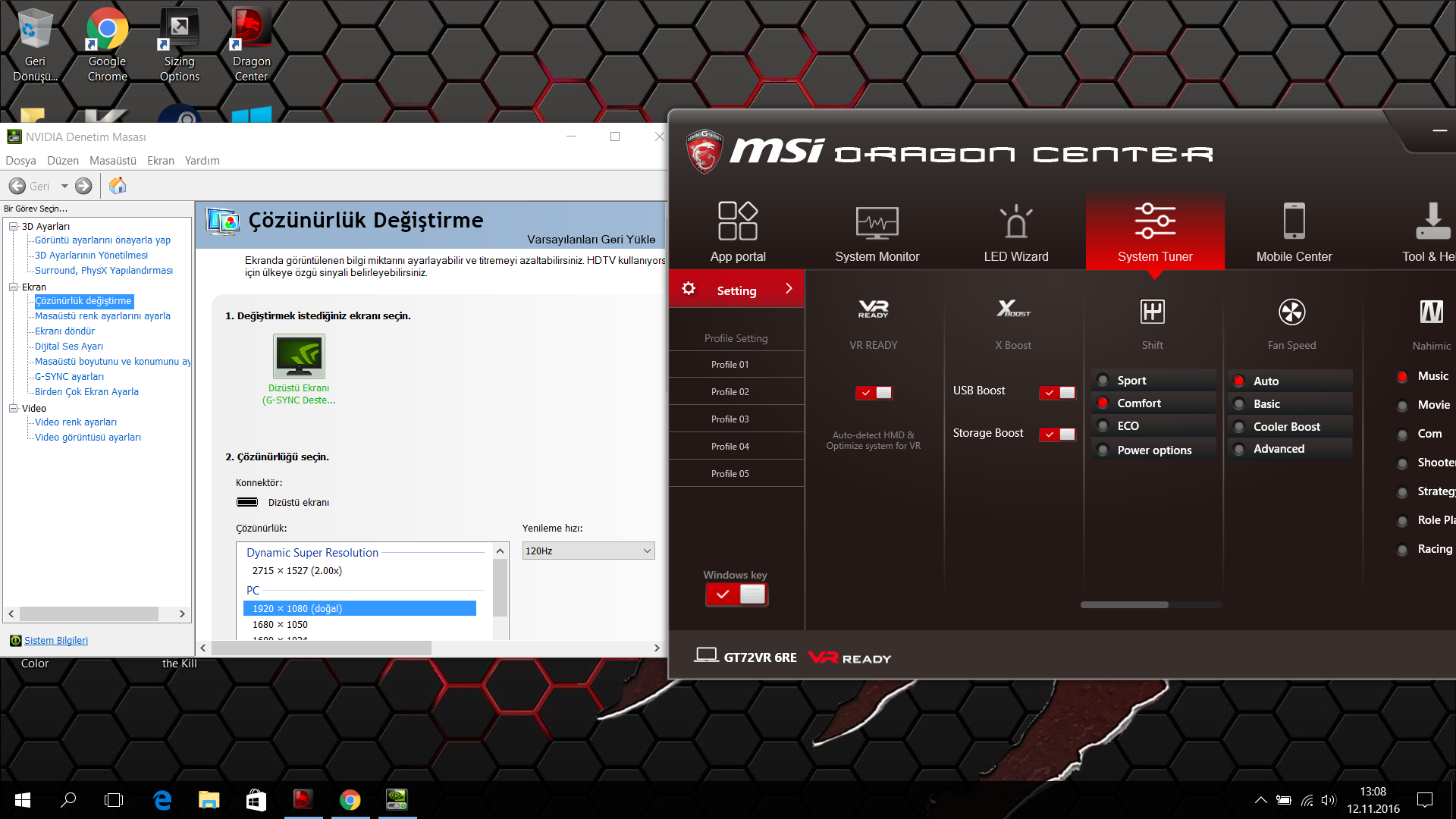This screenshot has width=1456, height=819.
Task: Click the VR READY icon
Action: 873,309
